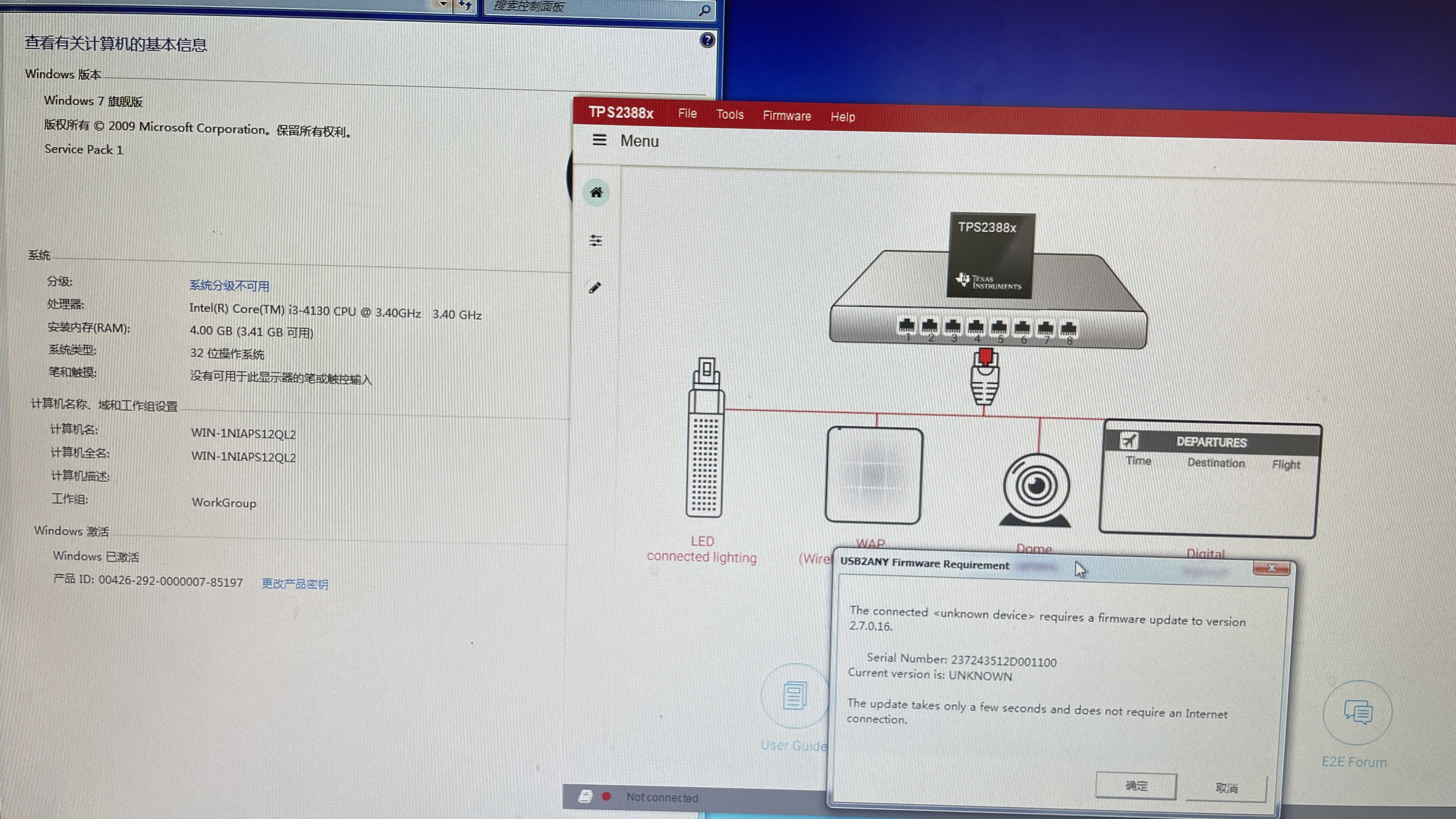Click the Home icon in sidebar
Viewport: 1456px width, 819px height.
pos(596,193)
